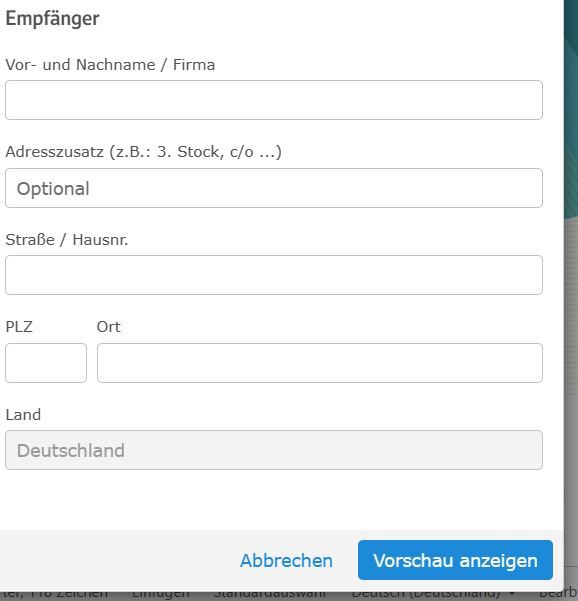Click the greyed-out Deutschland country field
This screenshot has width=578, height=601.
274,450
